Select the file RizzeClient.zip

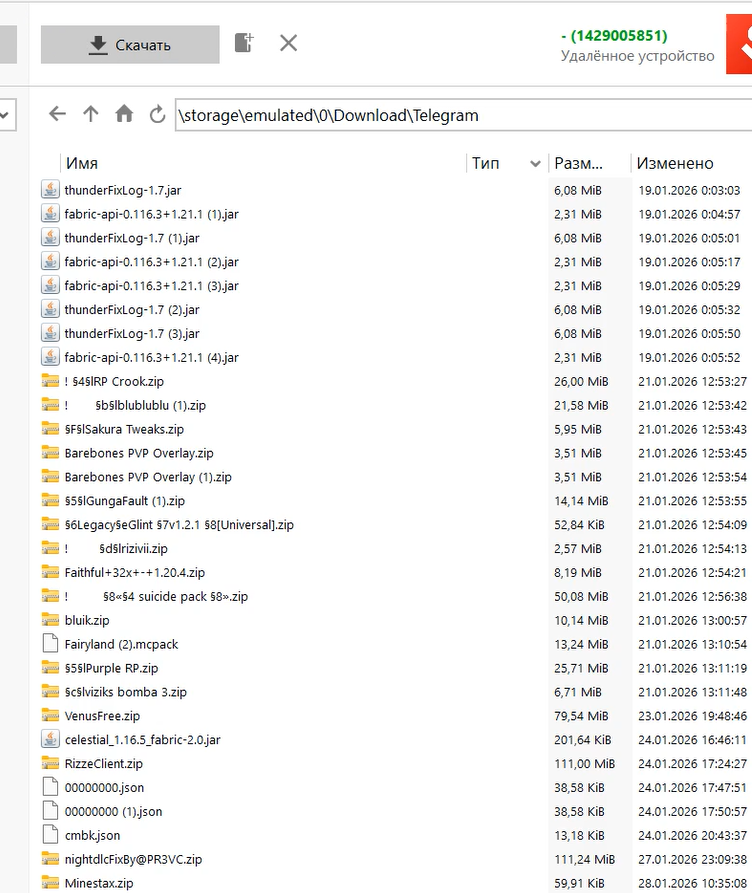pyautogui.click(x=104, y=764)
